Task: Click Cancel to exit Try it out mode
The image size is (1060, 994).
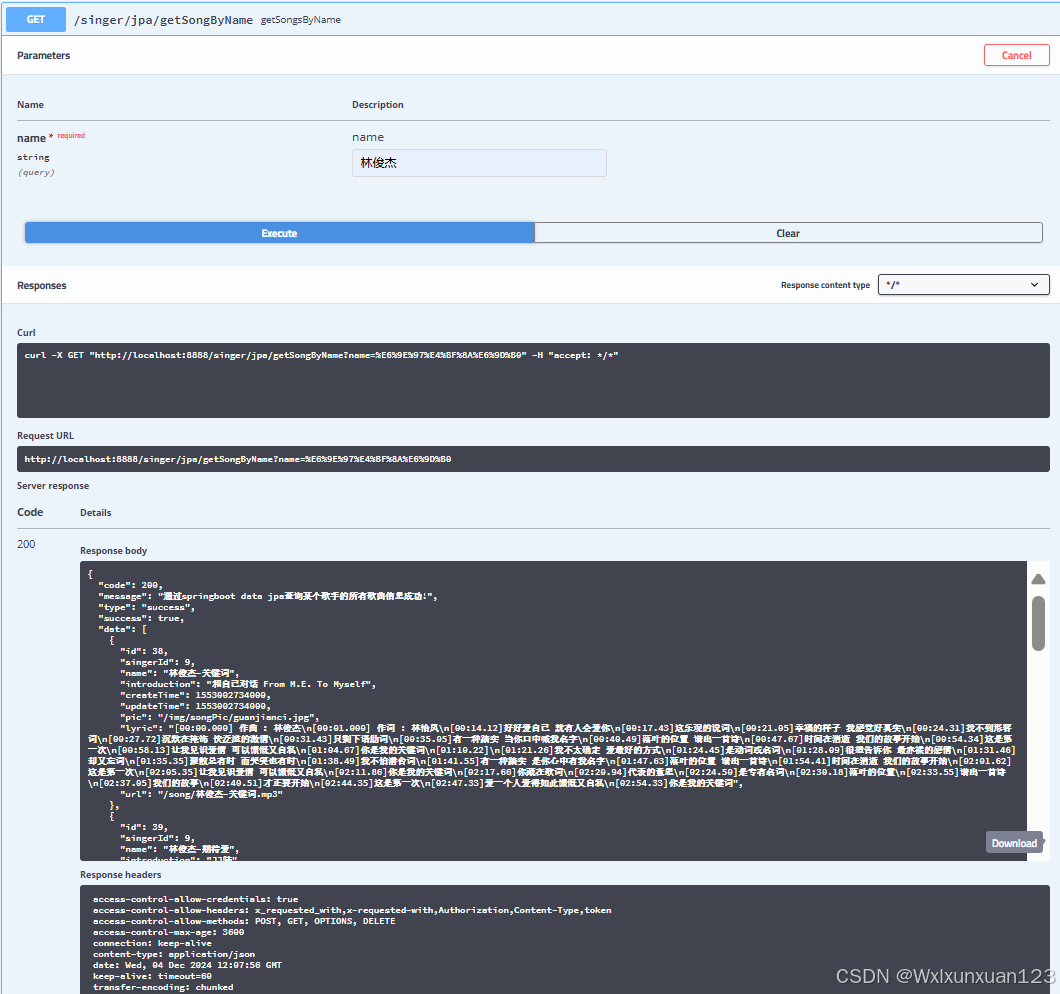Action: coord(1016,55)
